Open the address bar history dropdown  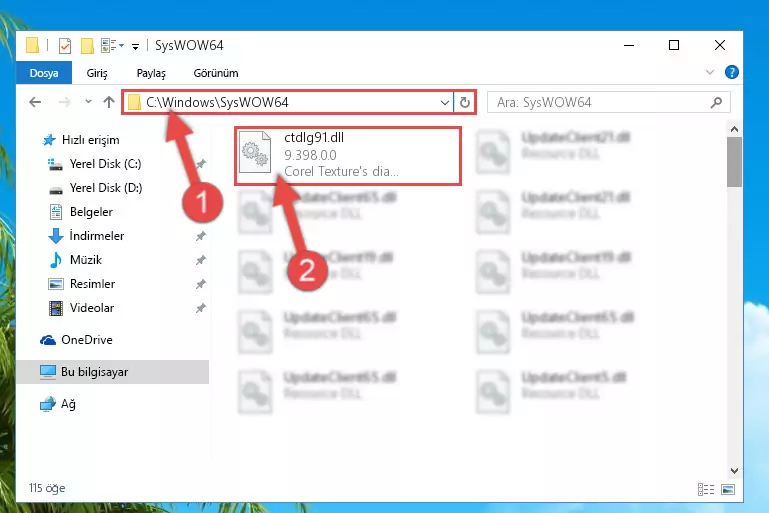pyautogui.click(x=444, y=103)
